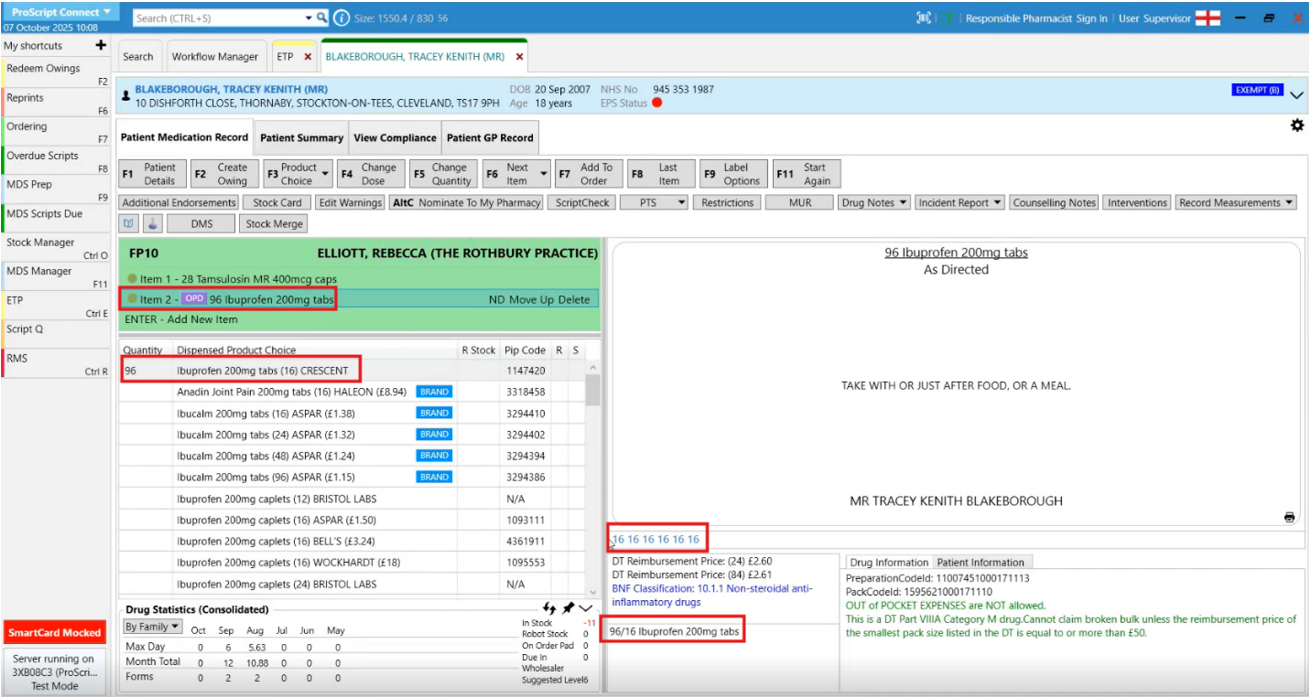The width and height of the screenshot is (1309, 697).
Task: Pin the Drug Statistics panel
Action: (x=568, y=608)
